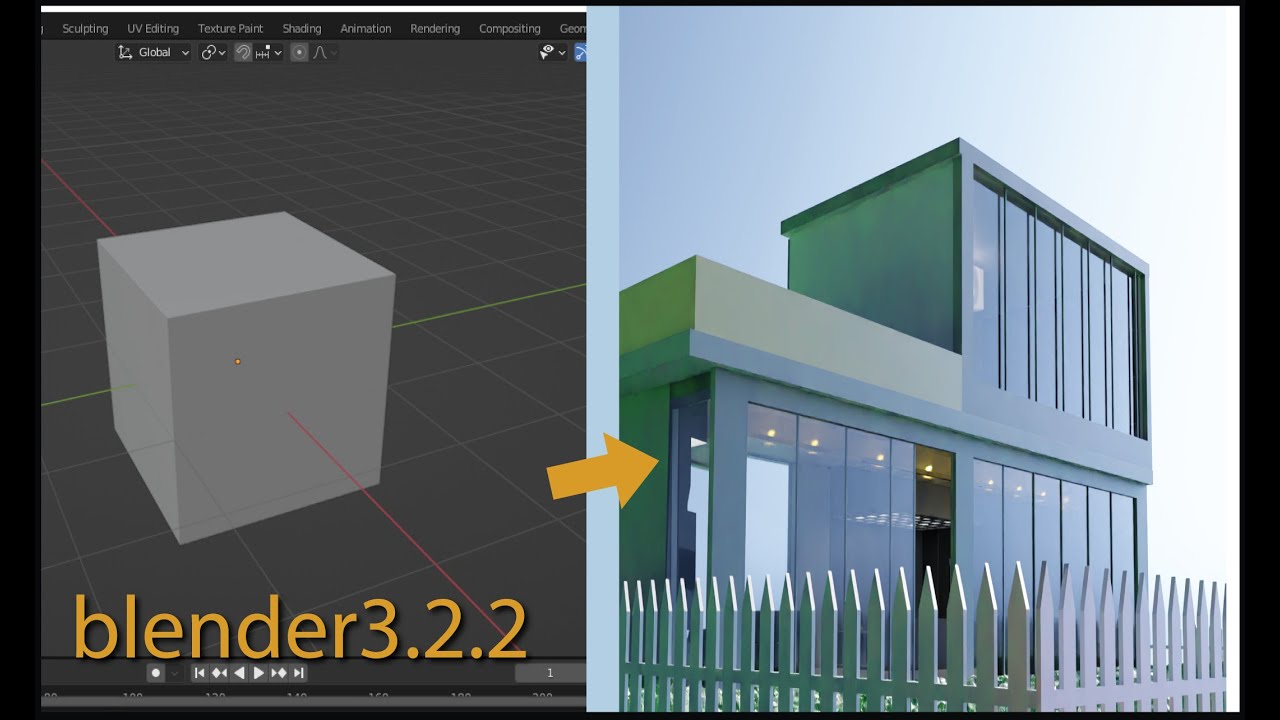
Task: Jump to the next keyframe
Action: pyautogui.click(x=279, y=673)
